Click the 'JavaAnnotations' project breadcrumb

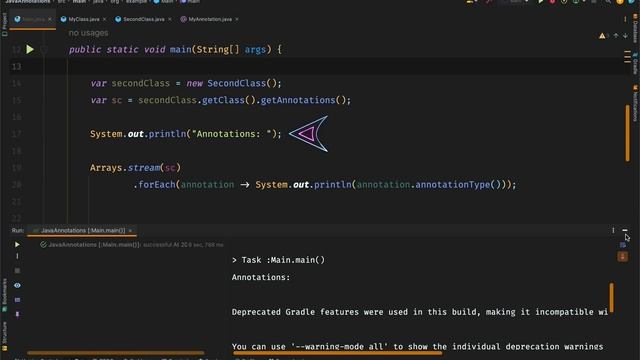[28, 2]
